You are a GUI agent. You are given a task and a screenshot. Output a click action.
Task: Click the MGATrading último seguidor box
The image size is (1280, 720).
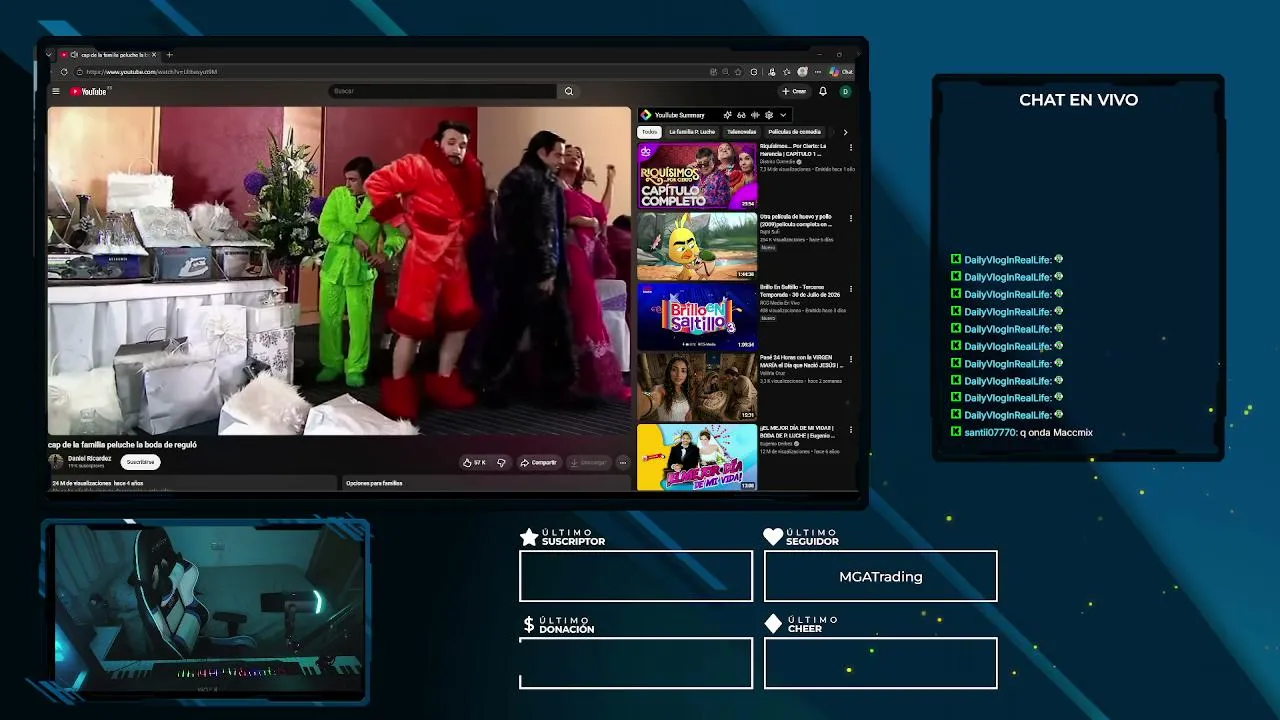tap(881, 576)
